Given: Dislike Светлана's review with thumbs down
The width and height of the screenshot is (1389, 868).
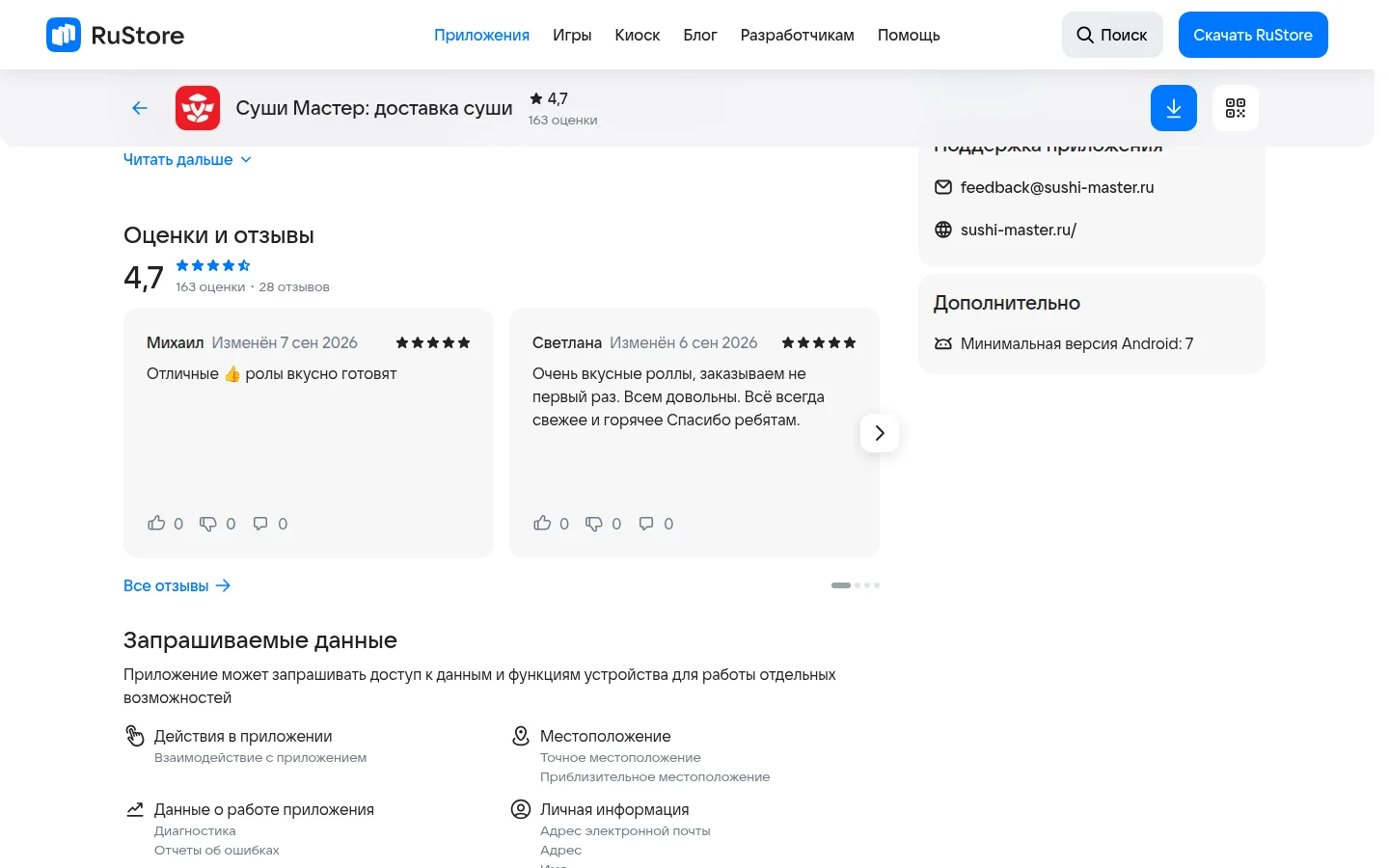Looking at the screenshot, I should tap(594, 524).
